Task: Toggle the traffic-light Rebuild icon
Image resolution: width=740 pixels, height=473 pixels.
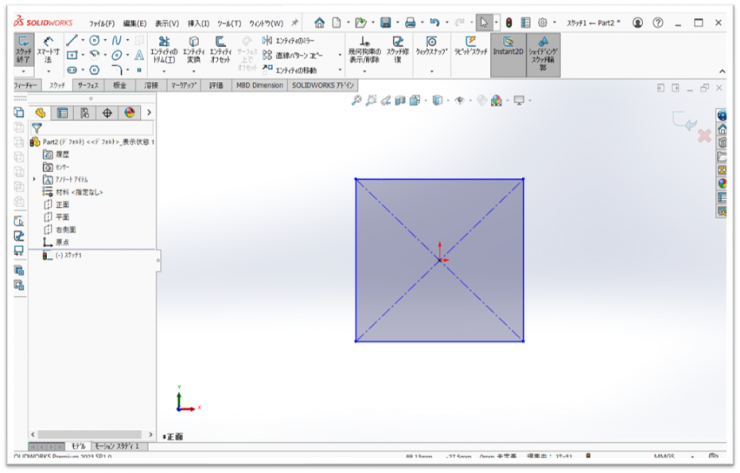Action: (507, 22)
